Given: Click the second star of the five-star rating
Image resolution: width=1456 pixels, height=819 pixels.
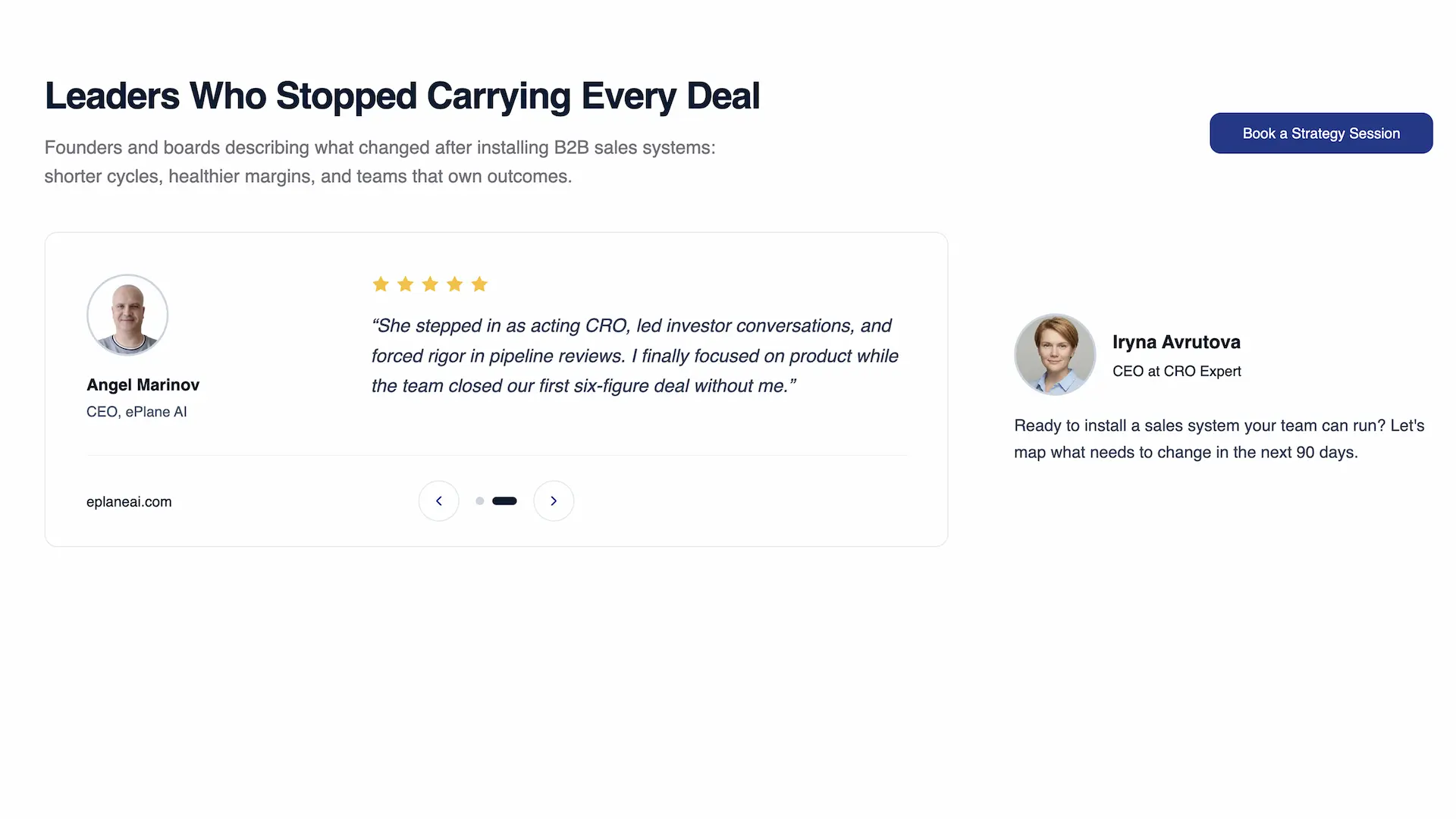Looking at the screenshot, I should coord(405,284).
